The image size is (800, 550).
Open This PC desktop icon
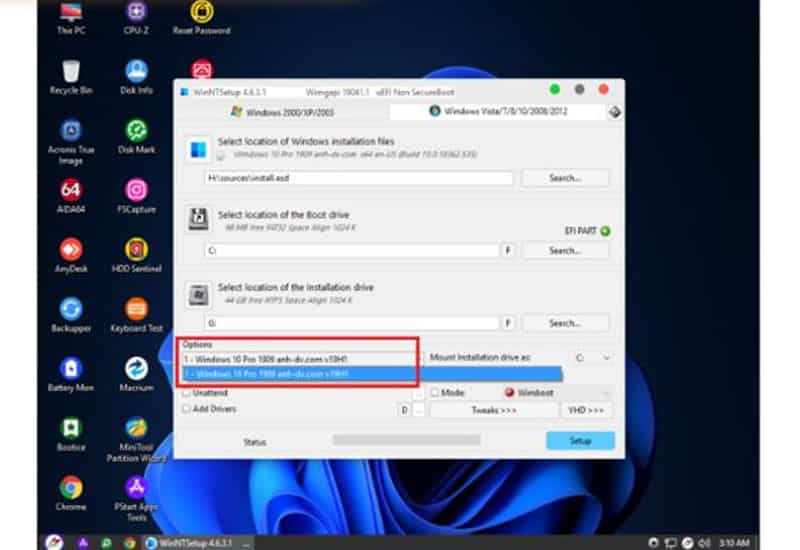click(x=71, y=18)
